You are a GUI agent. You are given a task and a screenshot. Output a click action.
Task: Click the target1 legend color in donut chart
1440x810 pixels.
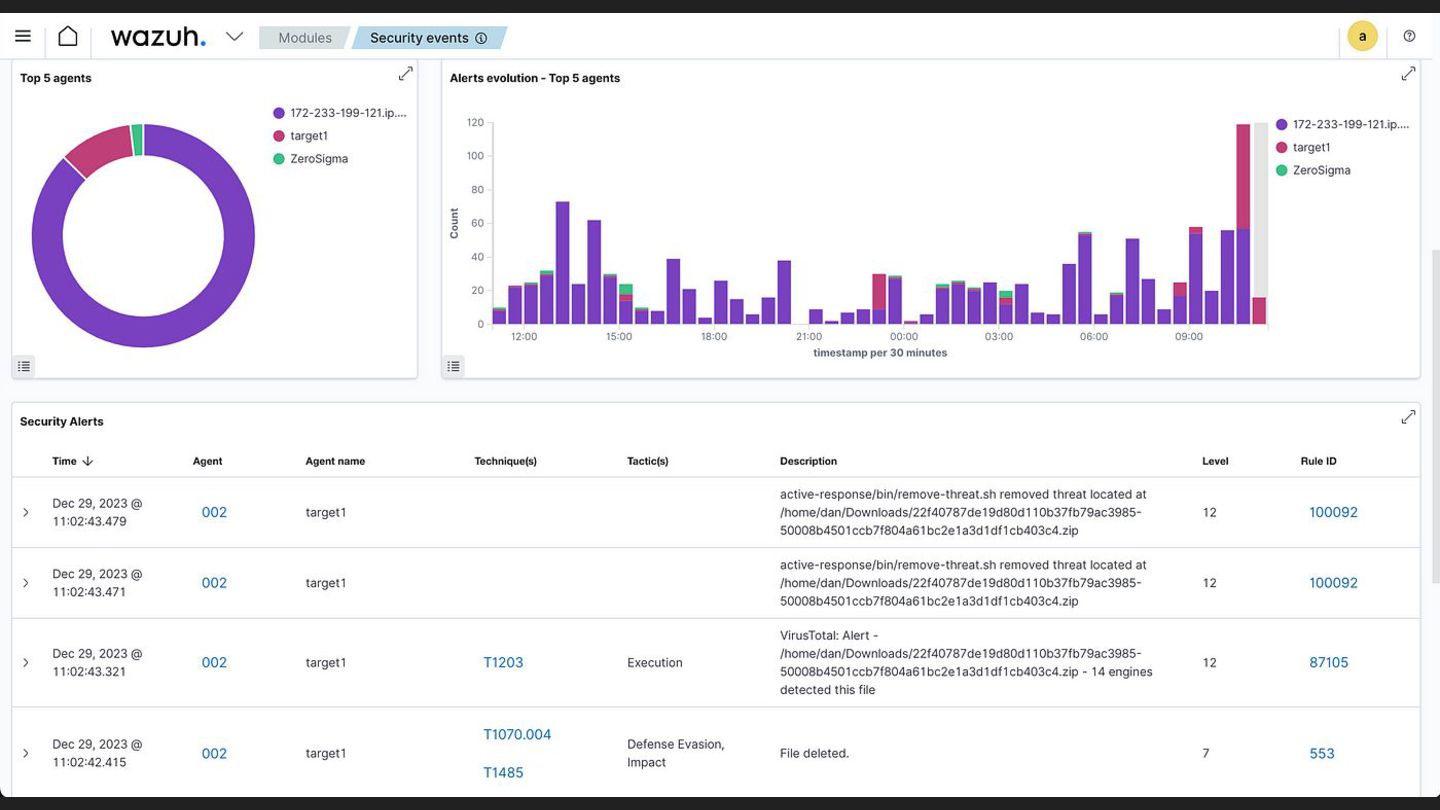coord(279,136)
